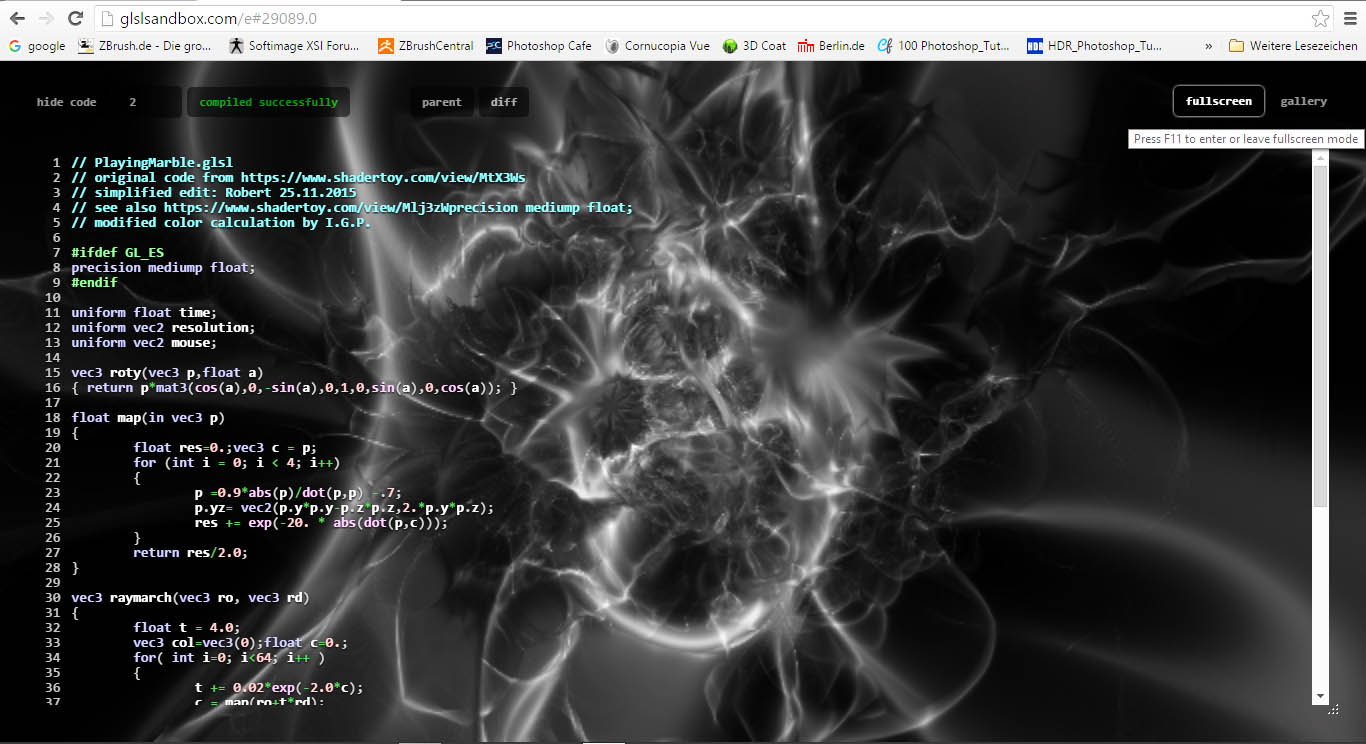Click compiled successfully status
This screenshot has height=744, width=1366.
coord(268,102)
